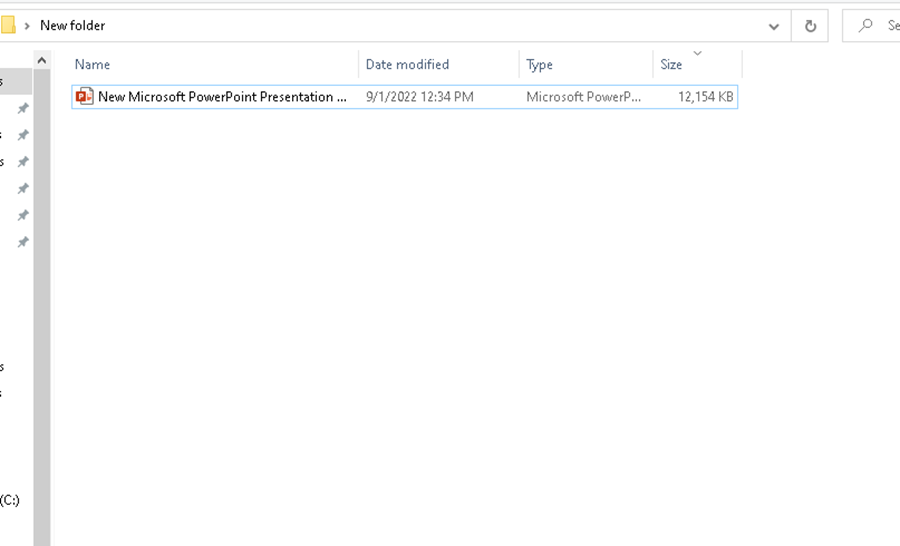The image size is (900, 546).
Task: Click the search magnifier icon
Action: coord(865,25)
